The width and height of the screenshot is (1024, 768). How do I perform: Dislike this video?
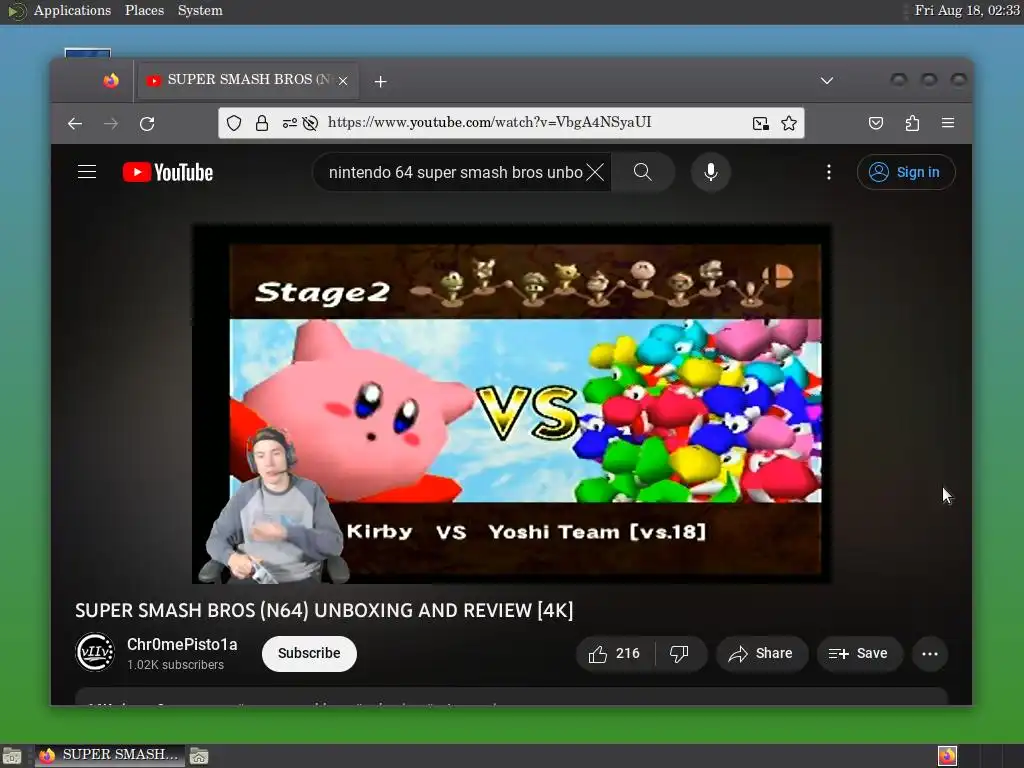[680, 654]
